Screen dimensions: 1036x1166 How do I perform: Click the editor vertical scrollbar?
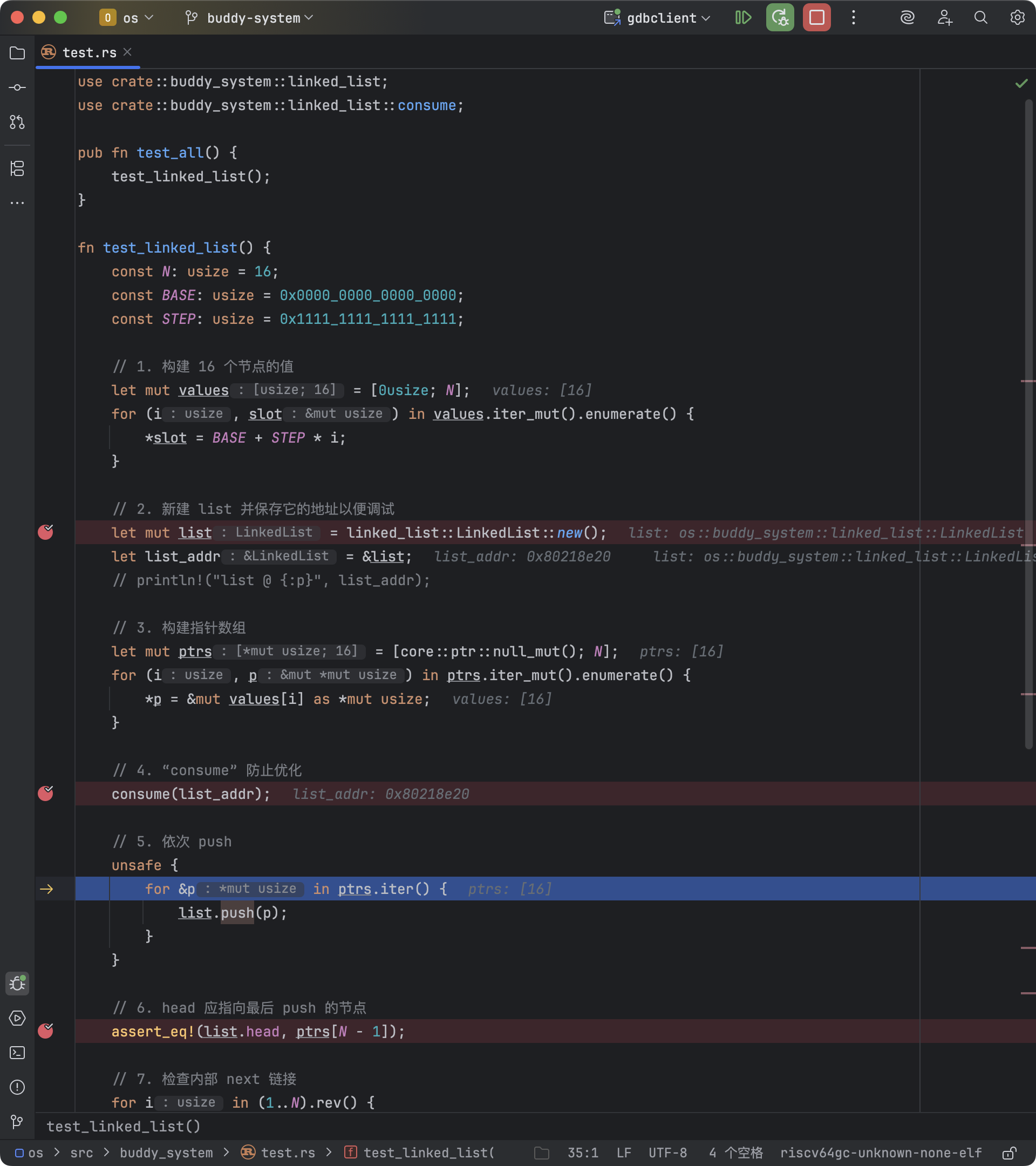pos(1029,424)
